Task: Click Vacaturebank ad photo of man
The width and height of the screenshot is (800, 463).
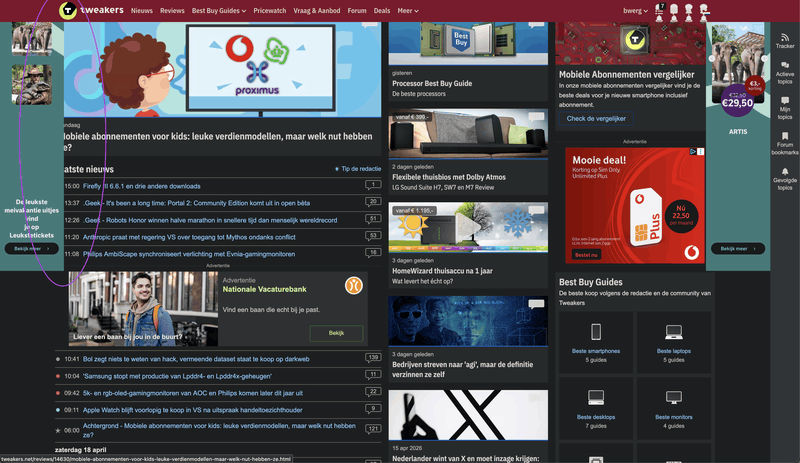Action: (143, 309)
